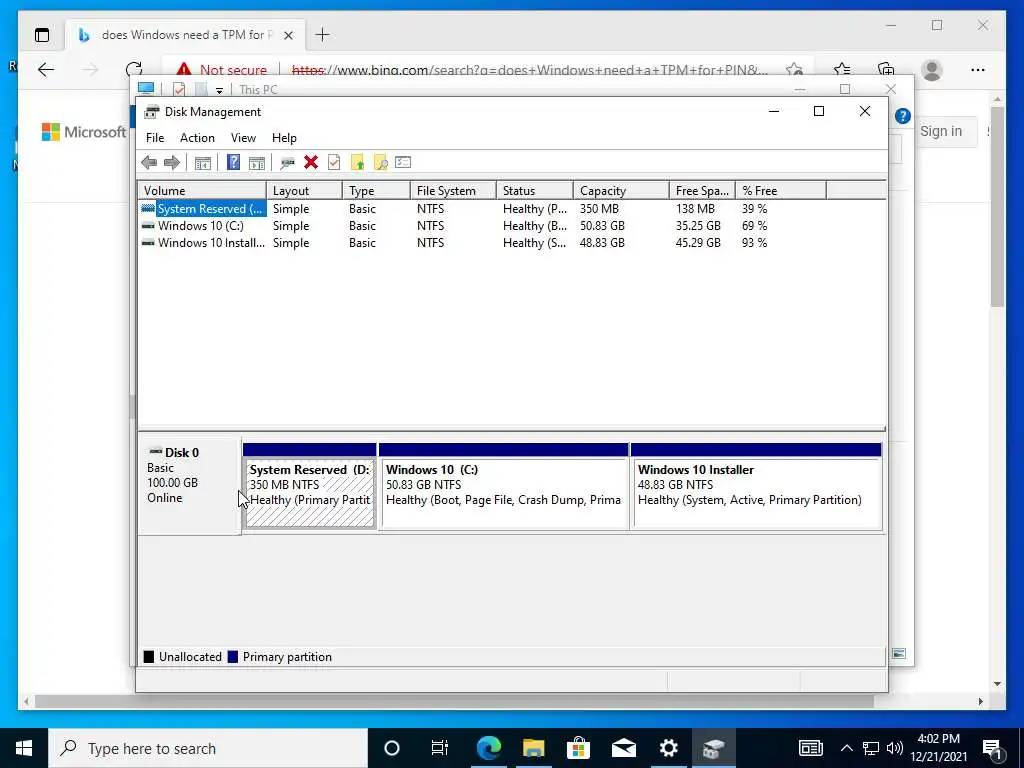
Task: Click the Properties checkmark toolbar icon
Action: (334, 162)
